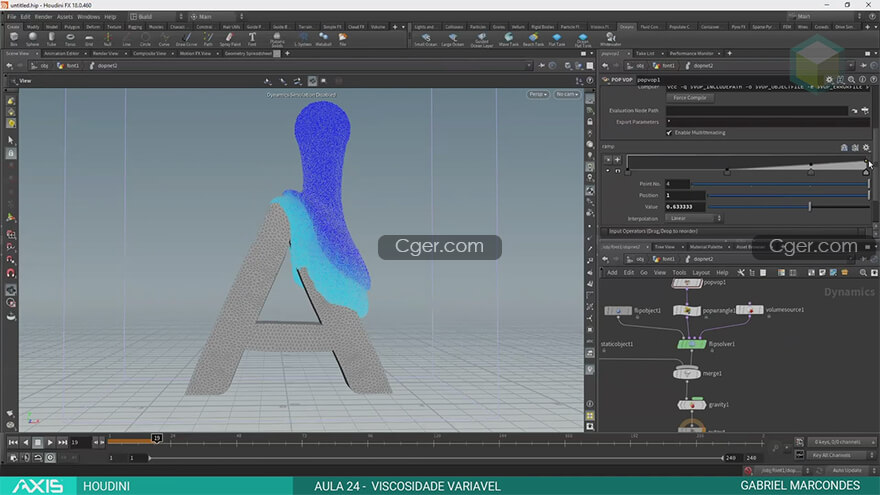This screenshot has height=495, width=880.
Task: Open the Interpolation Linear dropdown
Action: [694, 218]
